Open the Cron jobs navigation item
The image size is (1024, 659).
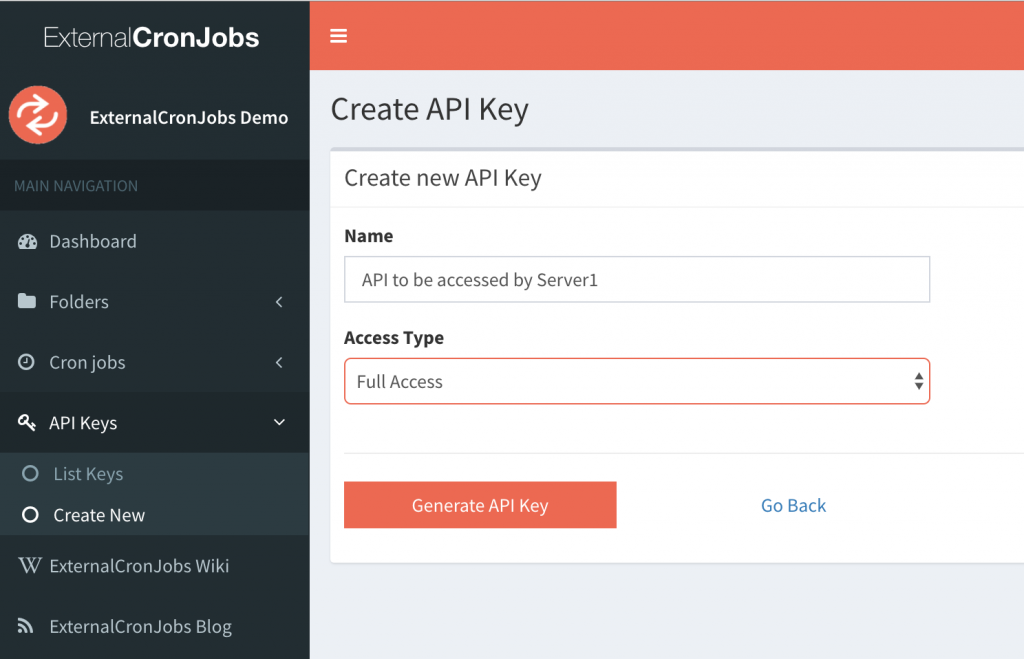pos(155,362)
